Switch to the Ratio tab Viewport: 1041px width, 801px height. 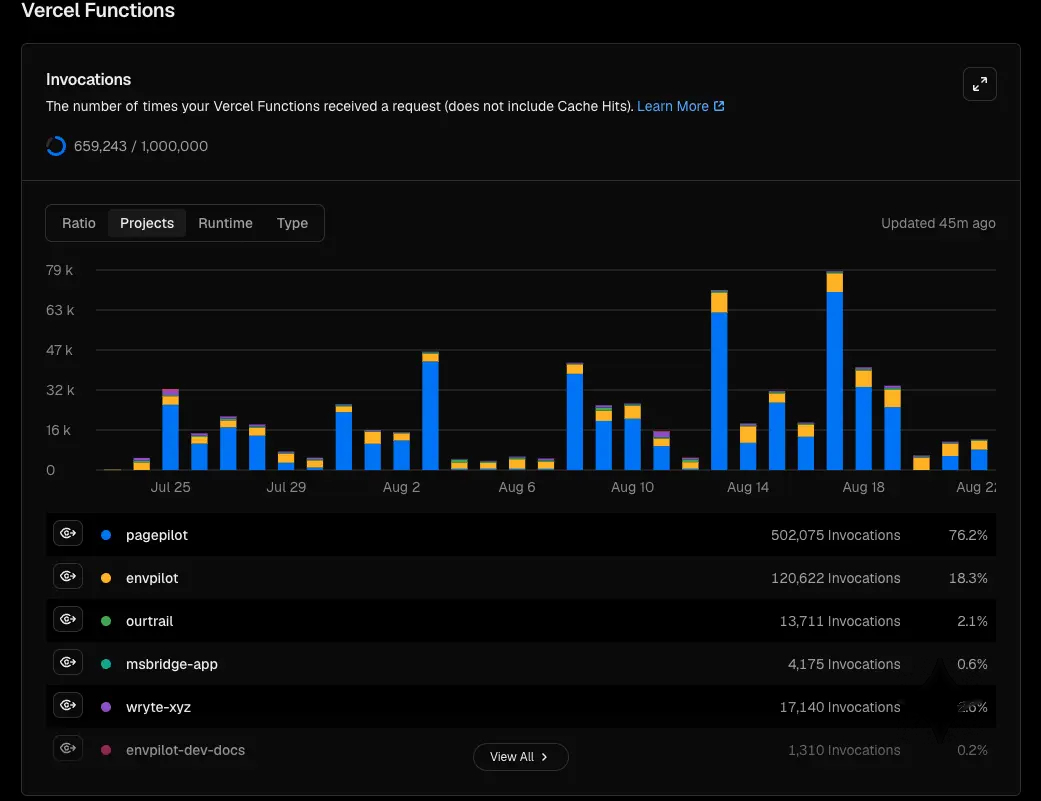pos(79,223)
